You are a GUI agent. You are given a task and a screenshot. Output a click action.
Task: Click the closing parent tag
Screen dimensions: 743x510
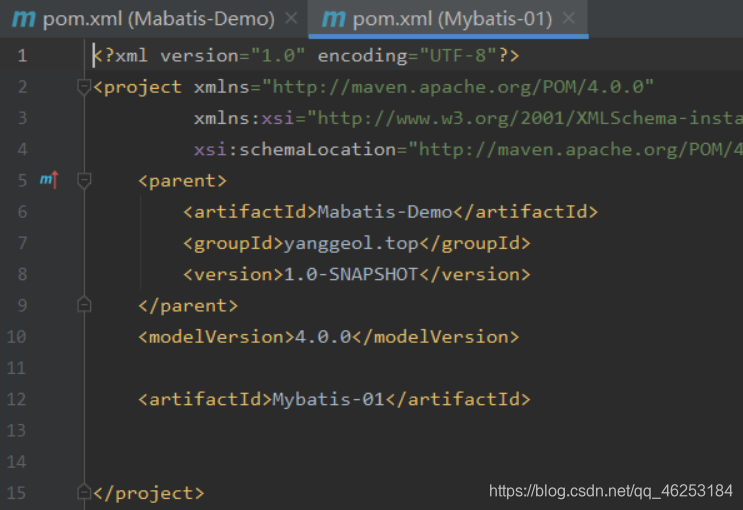[x=188, y=306]
